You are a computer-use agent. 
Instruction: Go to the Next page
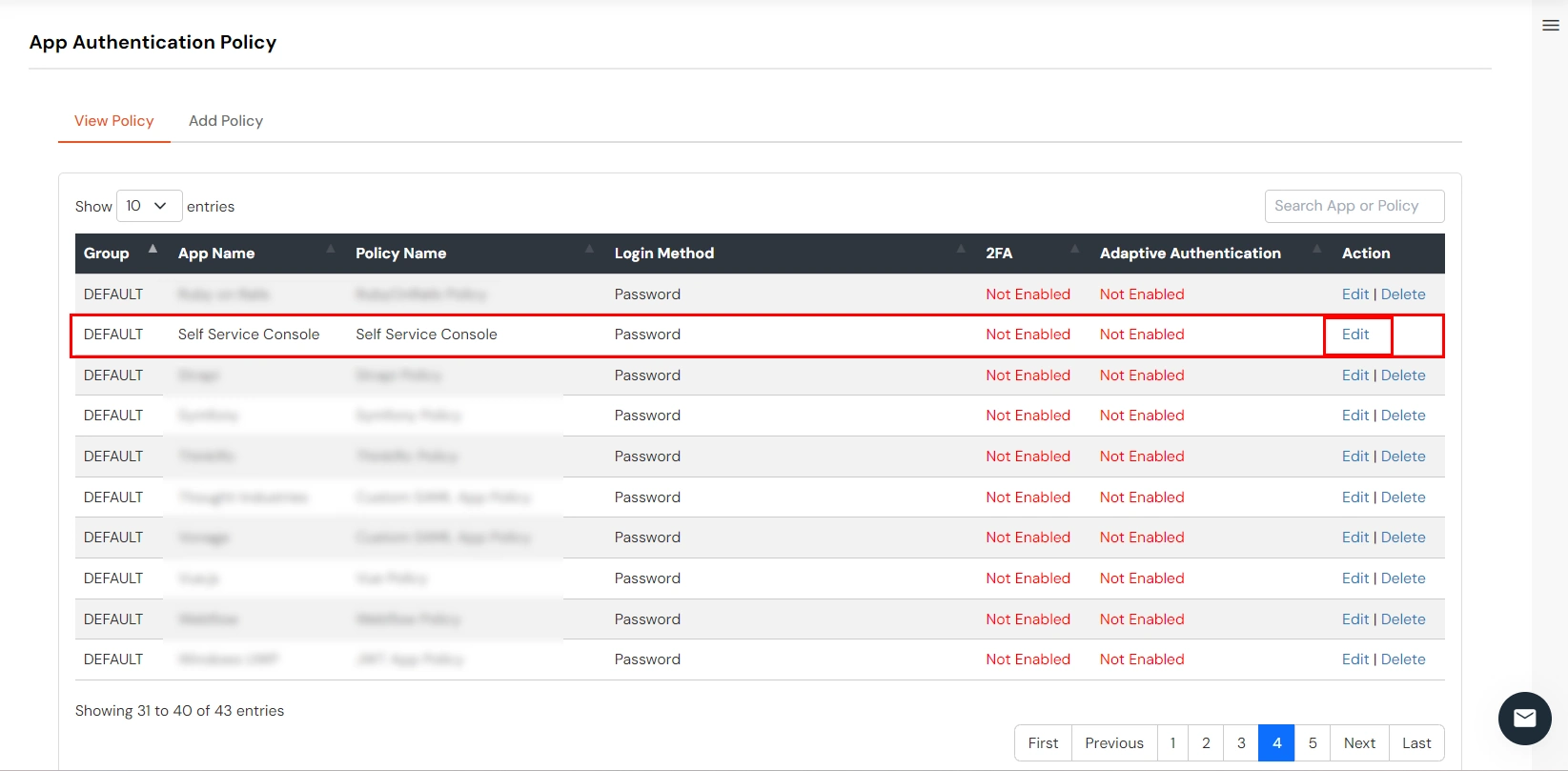1359,743
